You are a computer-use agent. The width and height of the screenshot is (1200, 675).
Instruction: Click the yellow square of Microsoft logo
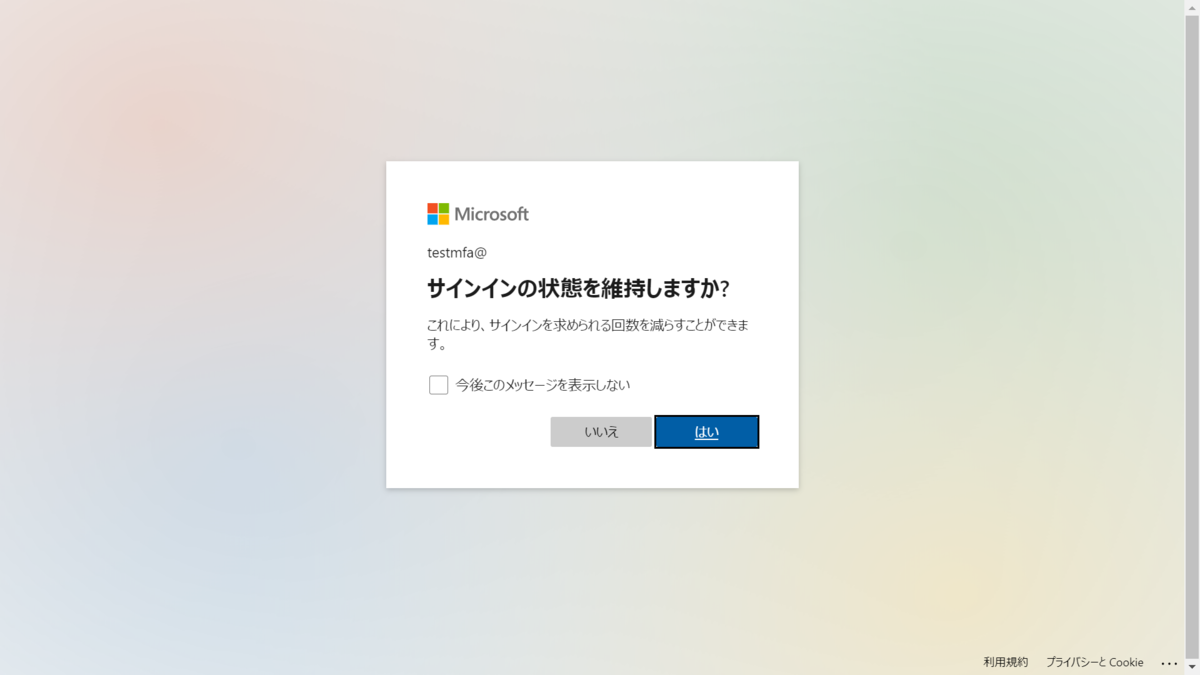pyautogui.click(x=444, y=220)
